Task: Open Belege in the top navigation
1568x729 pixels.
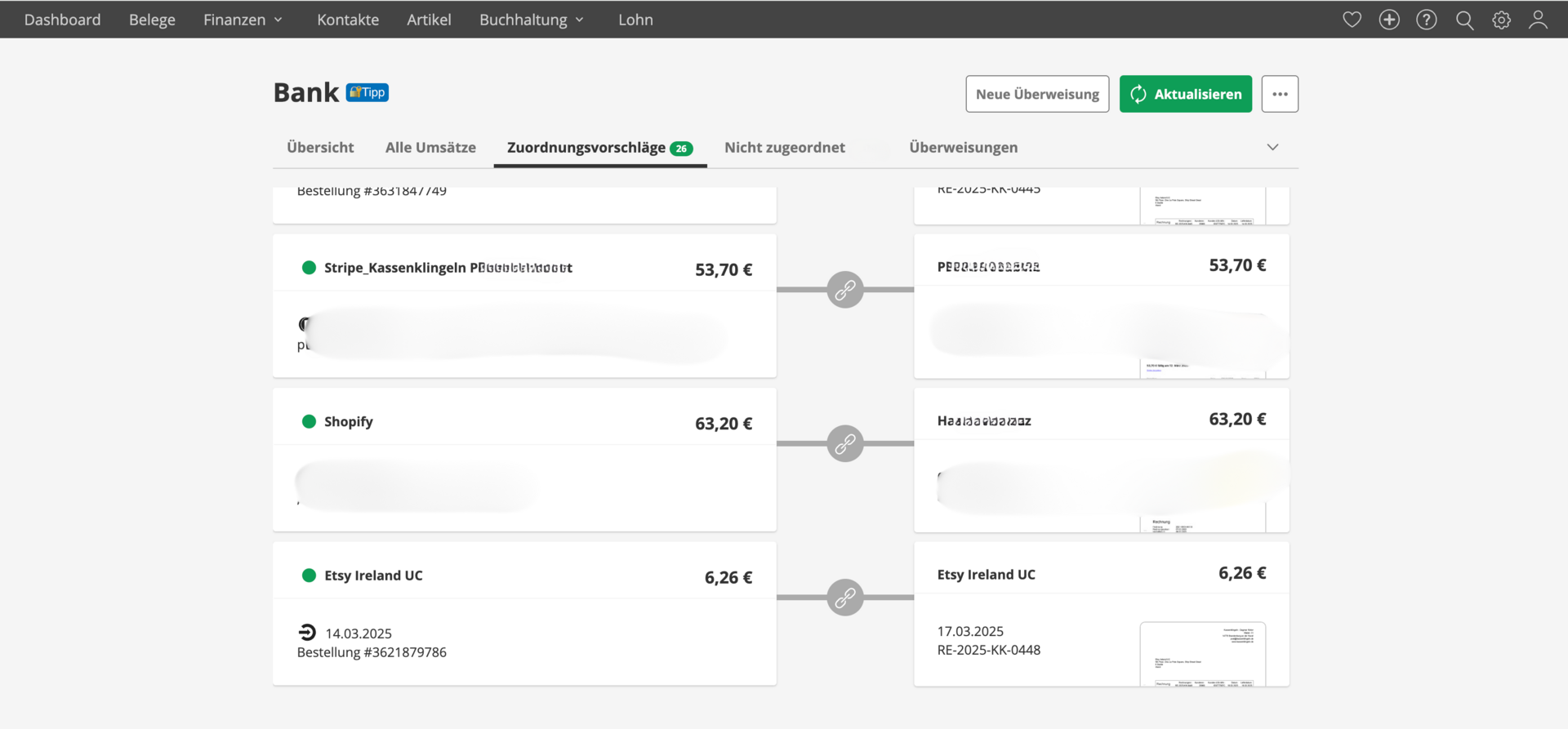Action: pyautogui.click(x=152, y=20)
